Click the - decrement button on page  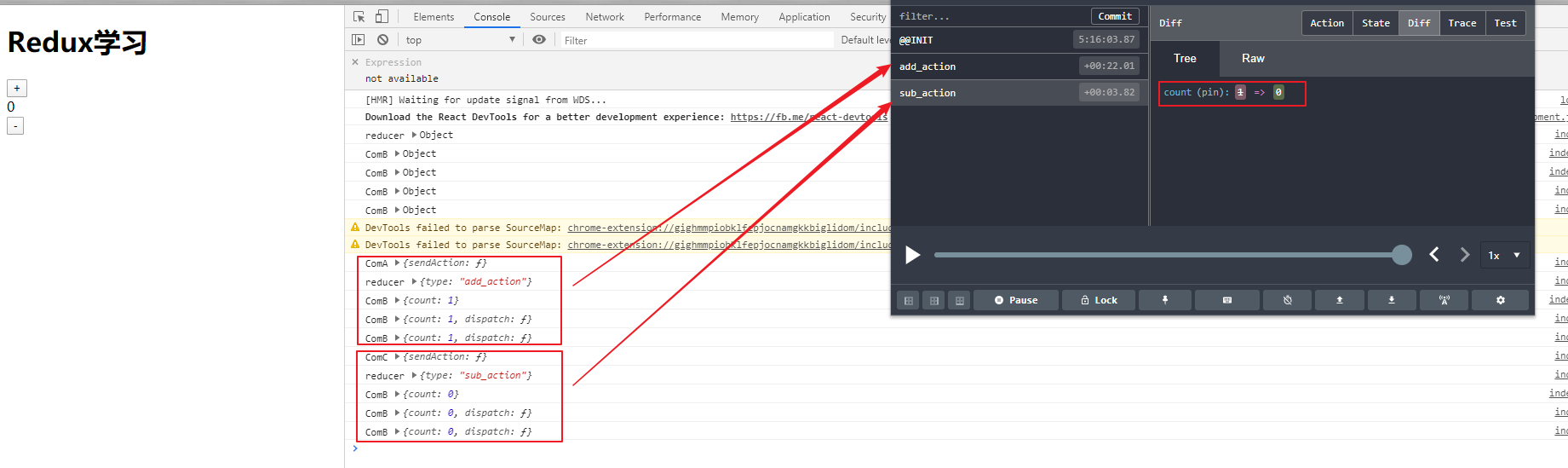click(15, 125)
